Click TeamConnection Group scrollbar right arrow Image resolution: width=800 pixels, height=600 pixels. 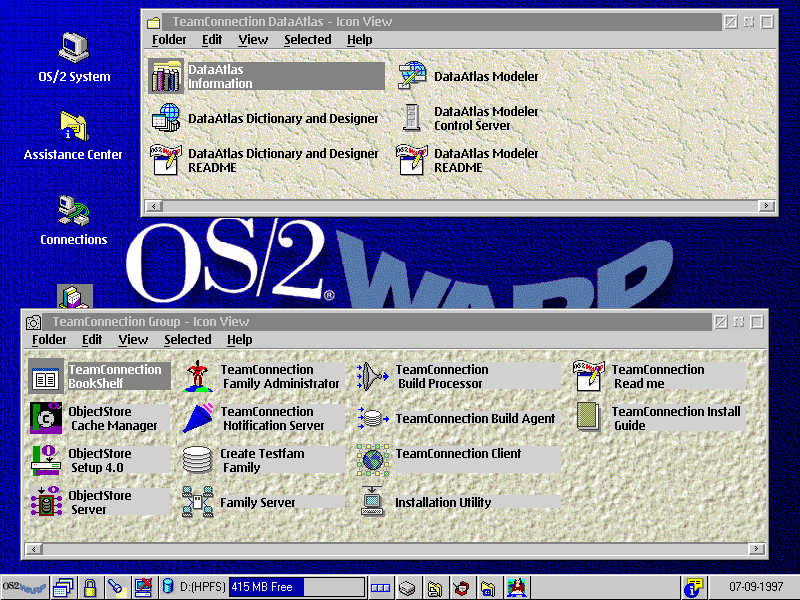point(756,549)
